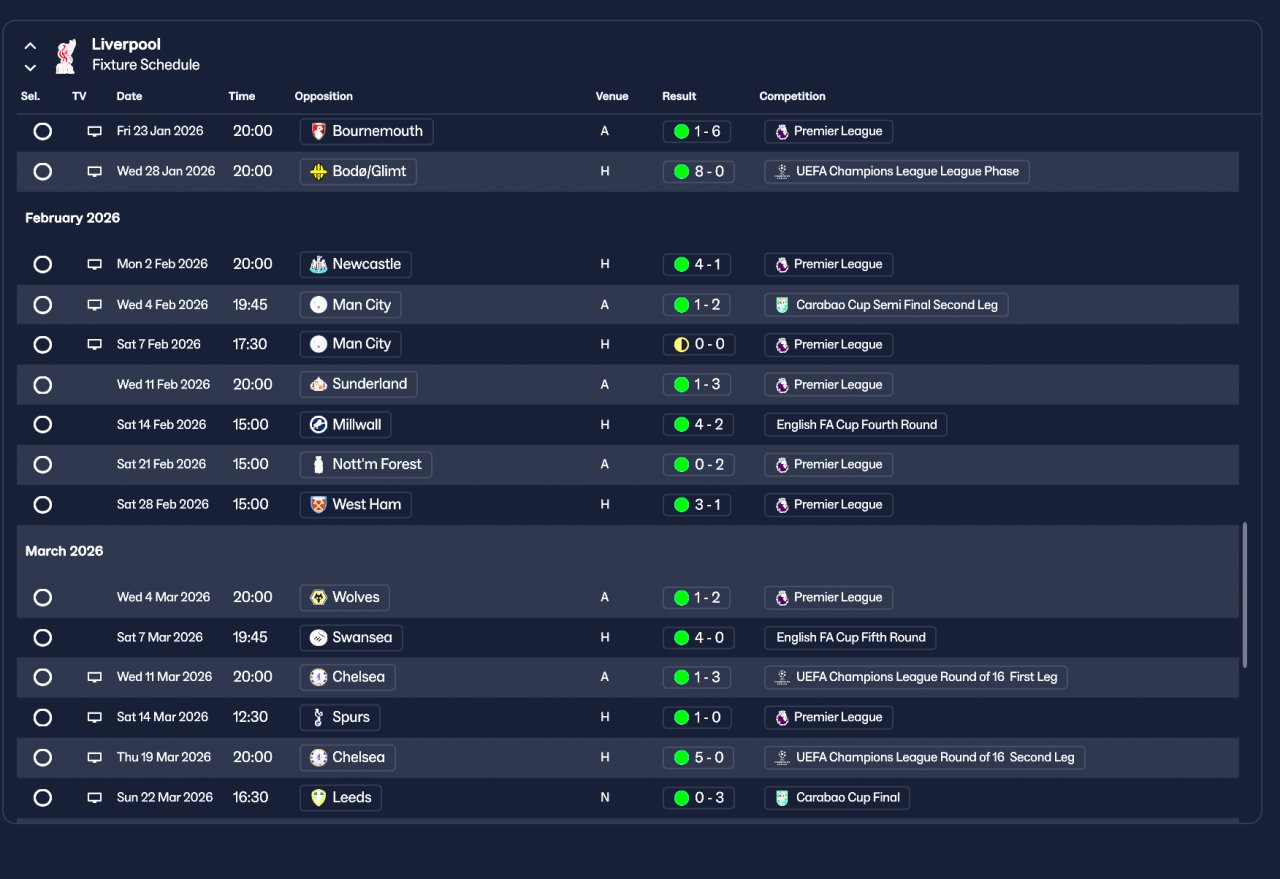This screenshot has height=879, width=1280.
Task: Open the English FA Cup Fourth Round link
Action: 856,425
